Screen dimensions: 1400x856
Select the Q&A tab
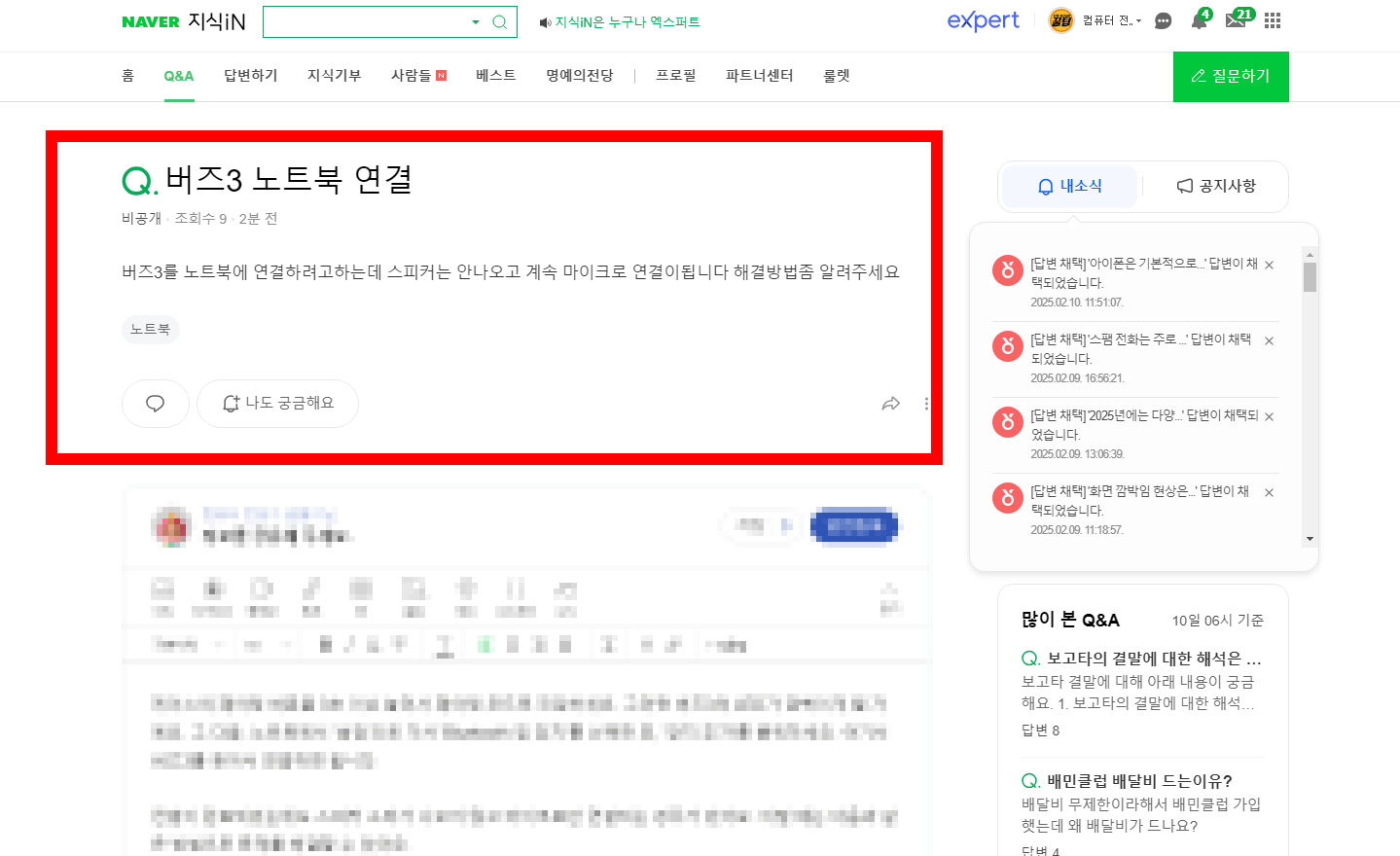click(179, 75)
